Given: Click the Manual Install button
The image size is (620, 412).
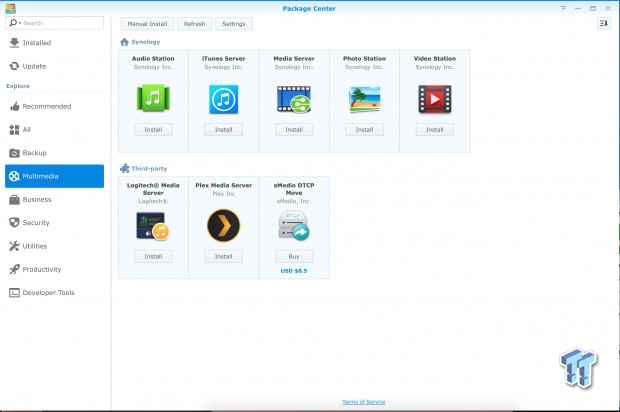Looking at the screenshot, I should pyautogui.click(x=147, y=24).
